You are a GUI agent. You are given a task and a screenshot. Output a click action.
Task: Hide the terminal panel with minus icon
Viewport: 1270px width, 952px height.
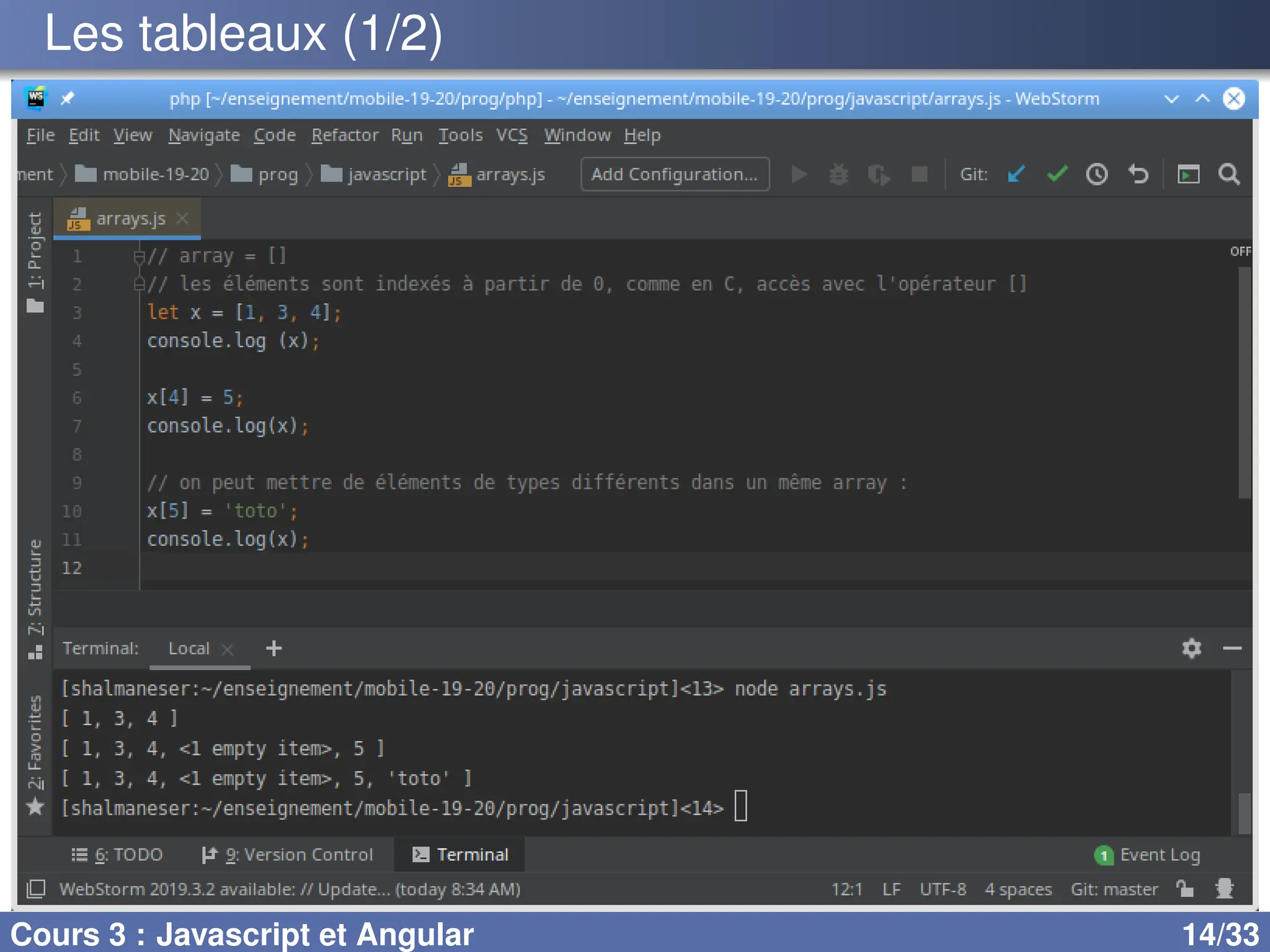[x=1232, y=648]
